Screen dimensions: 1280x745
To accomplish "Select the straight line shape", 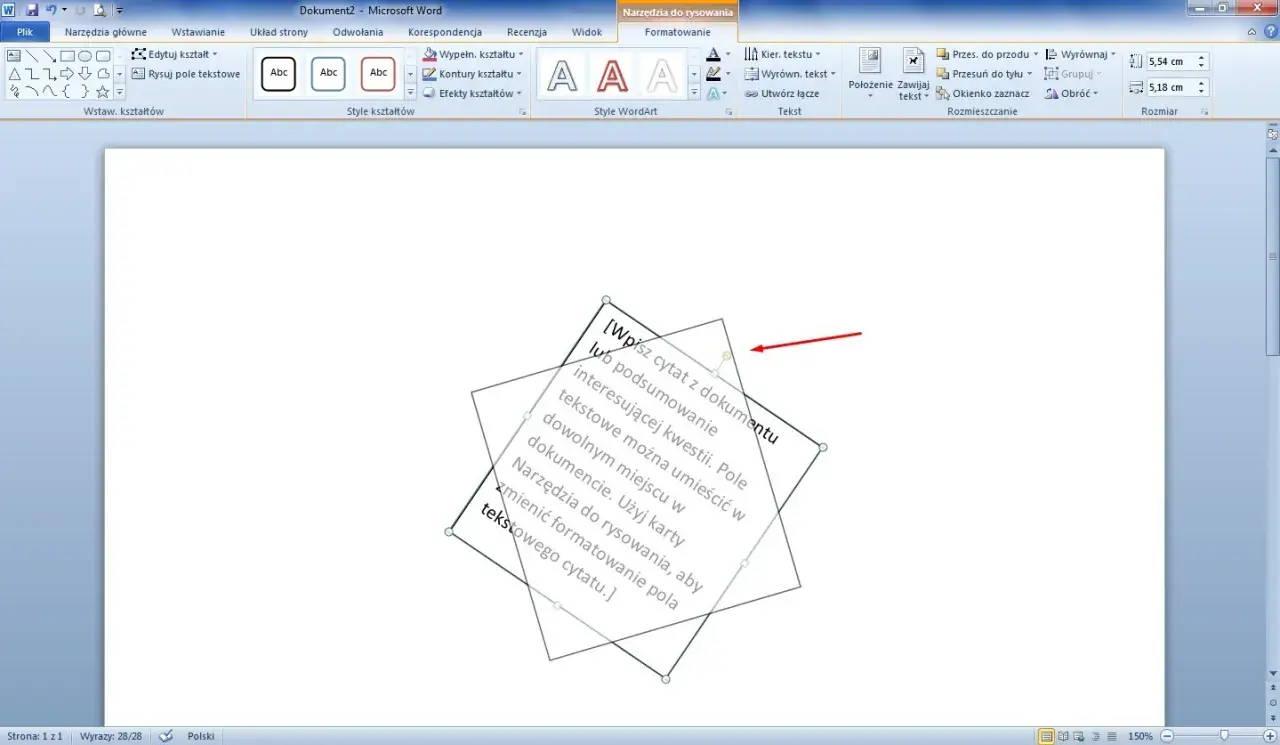I will pyautogui.click(x=32, y=56).
